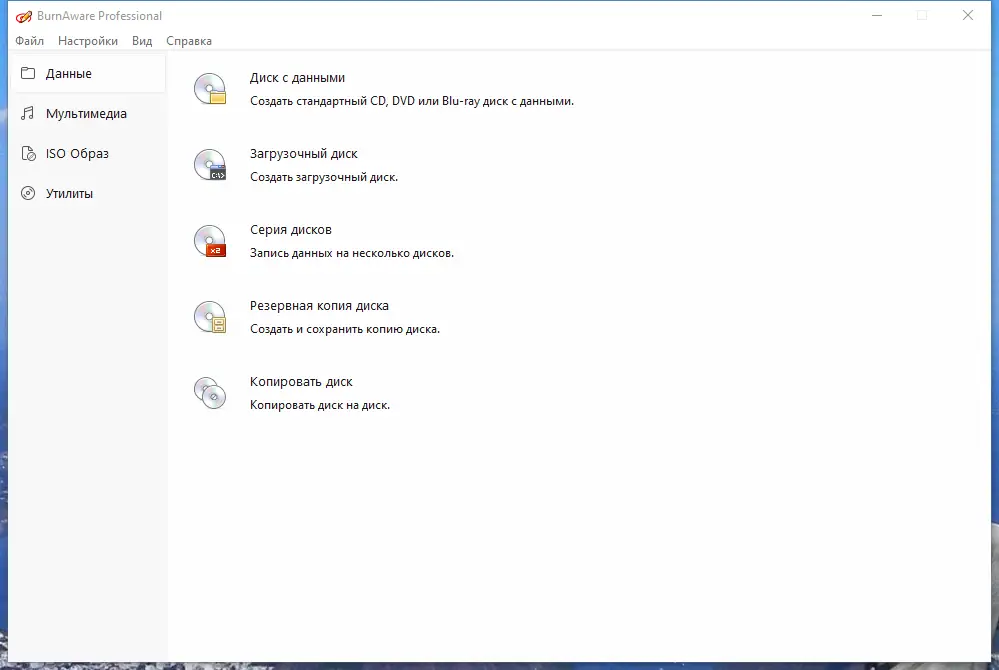This screenshot has height=670, width=999.
Task: Click the Утилиты gear icon in sidebar
Action: (27, 193)
